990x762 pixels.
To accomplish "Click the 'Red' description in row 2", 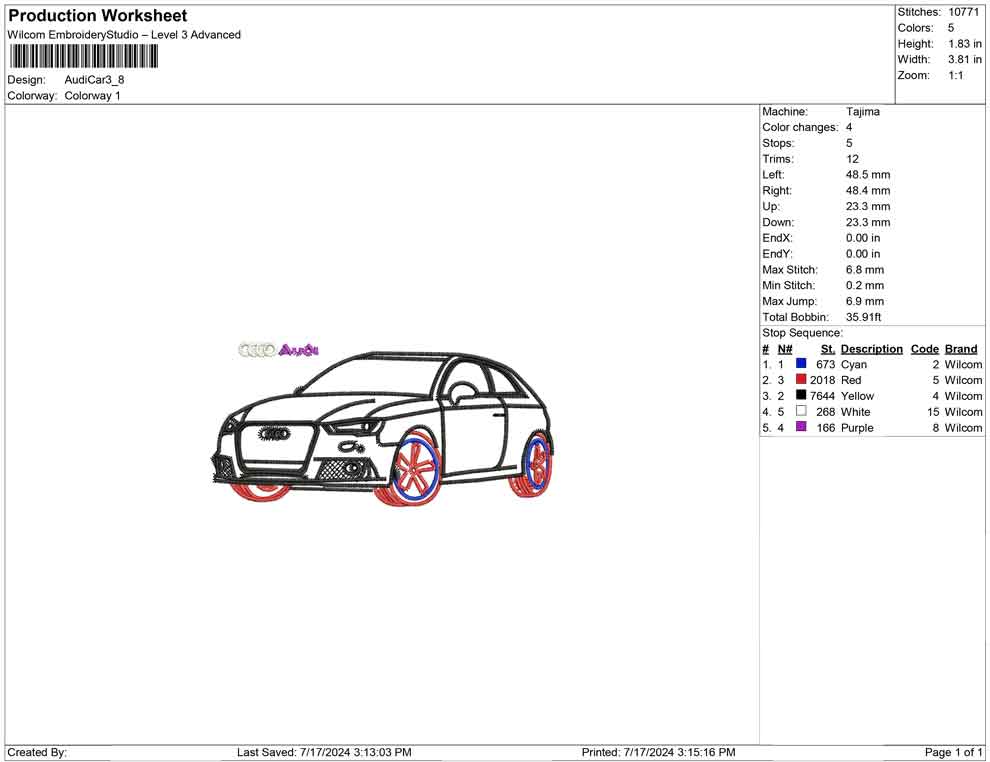I will 851,380.
